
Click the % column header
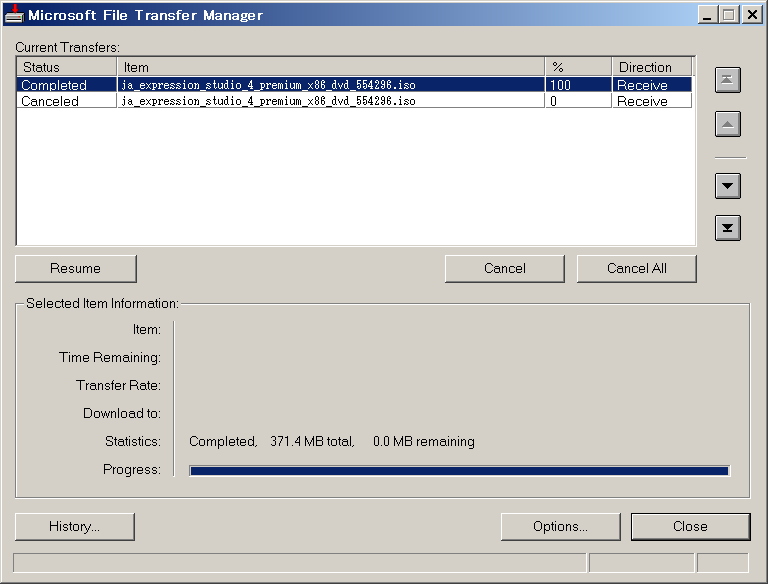click(578, 67)
